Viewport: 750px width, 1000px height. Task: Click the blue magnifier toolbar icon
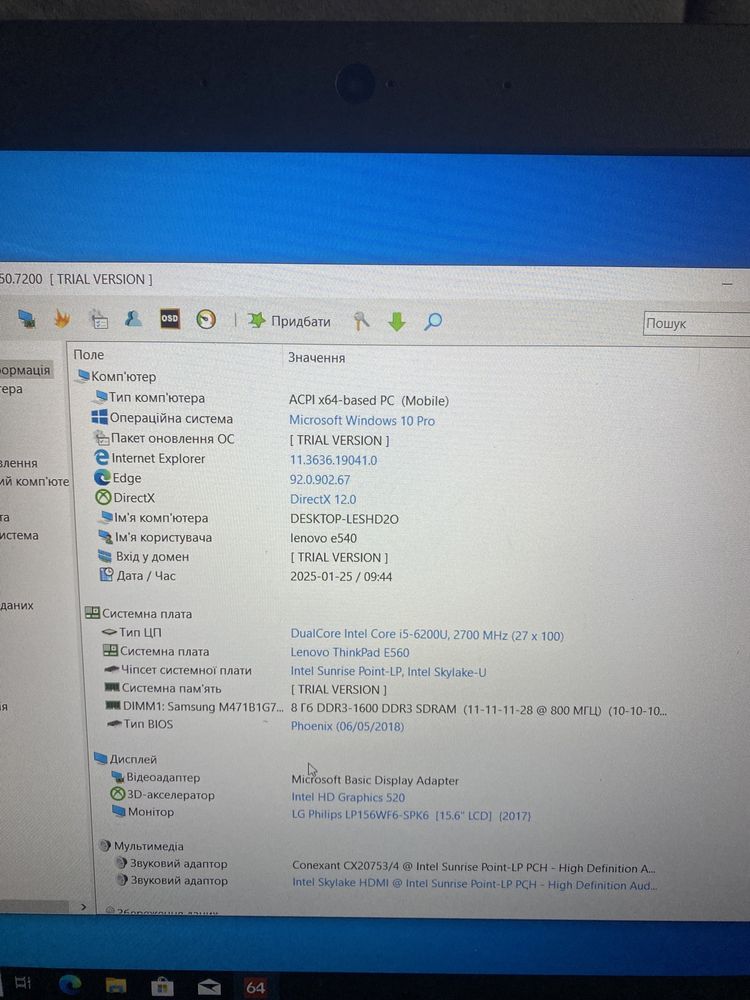click(433, 321)
